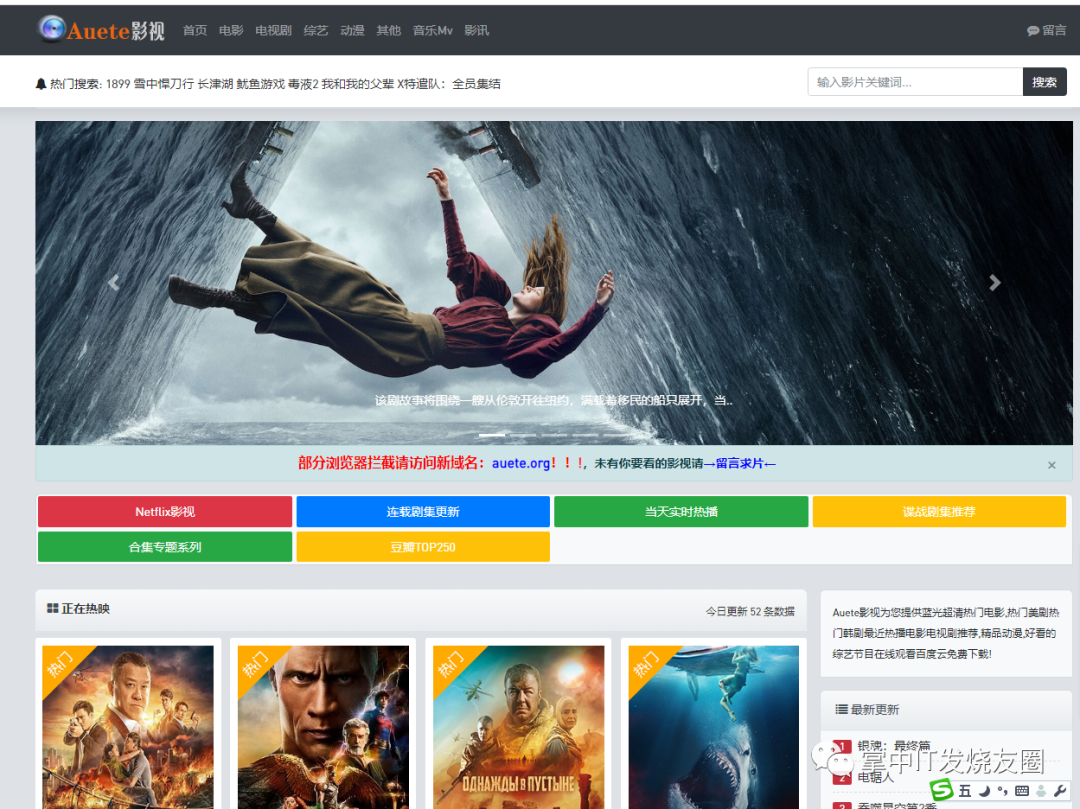This screenshot has height=809, width=1080.
Task: Open the wrench settings icon in IME bar
Action: point(1059,791)
